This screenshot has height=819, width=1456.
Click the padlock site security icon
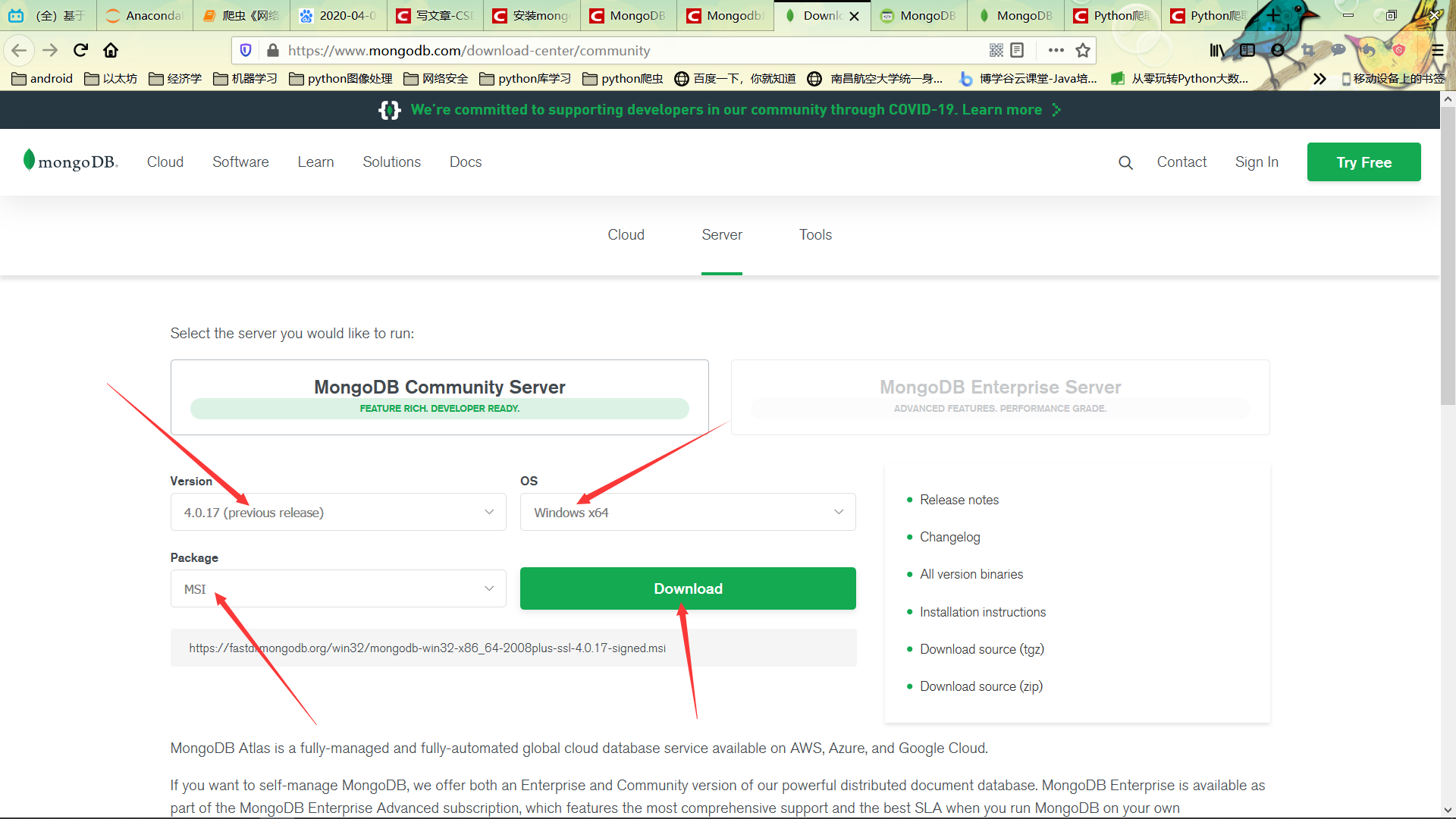pos(272,50)
